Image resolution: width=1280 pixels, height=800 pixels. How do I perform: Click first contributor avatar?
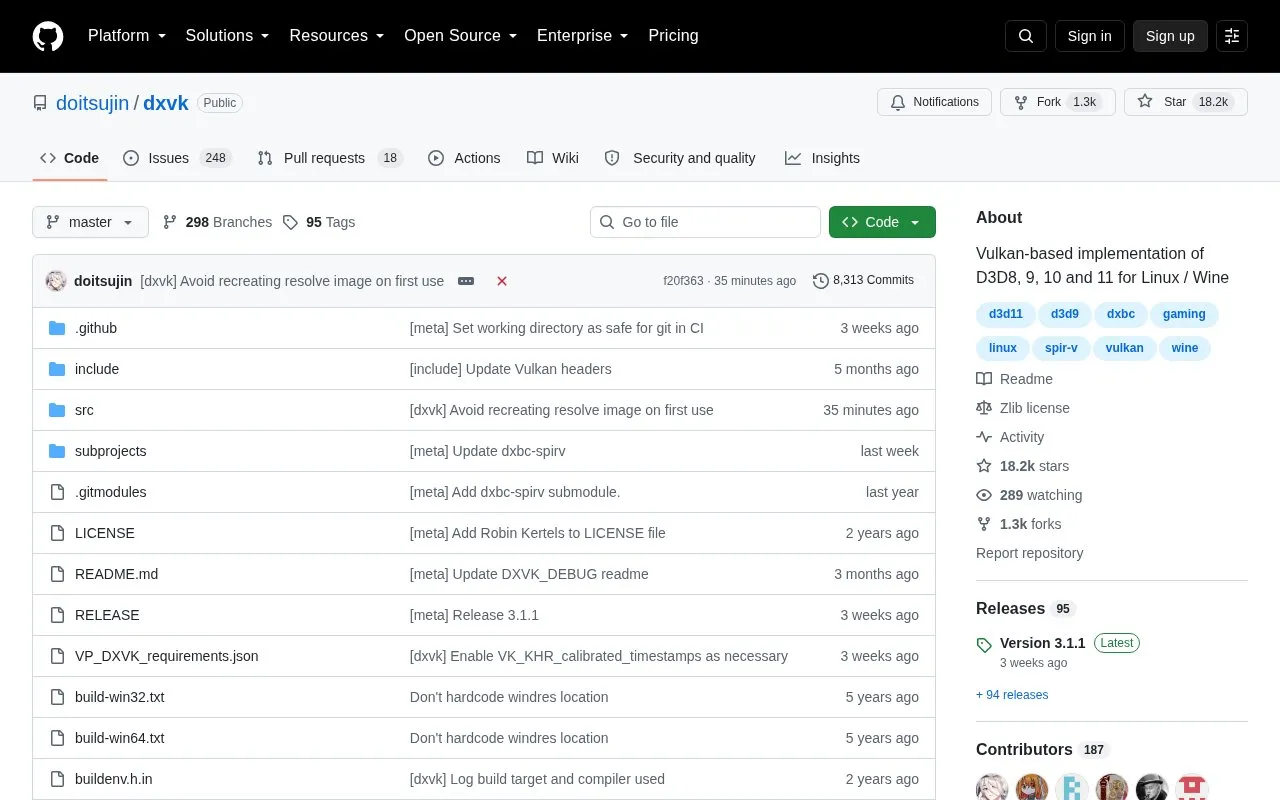click(x=992, y=787)
